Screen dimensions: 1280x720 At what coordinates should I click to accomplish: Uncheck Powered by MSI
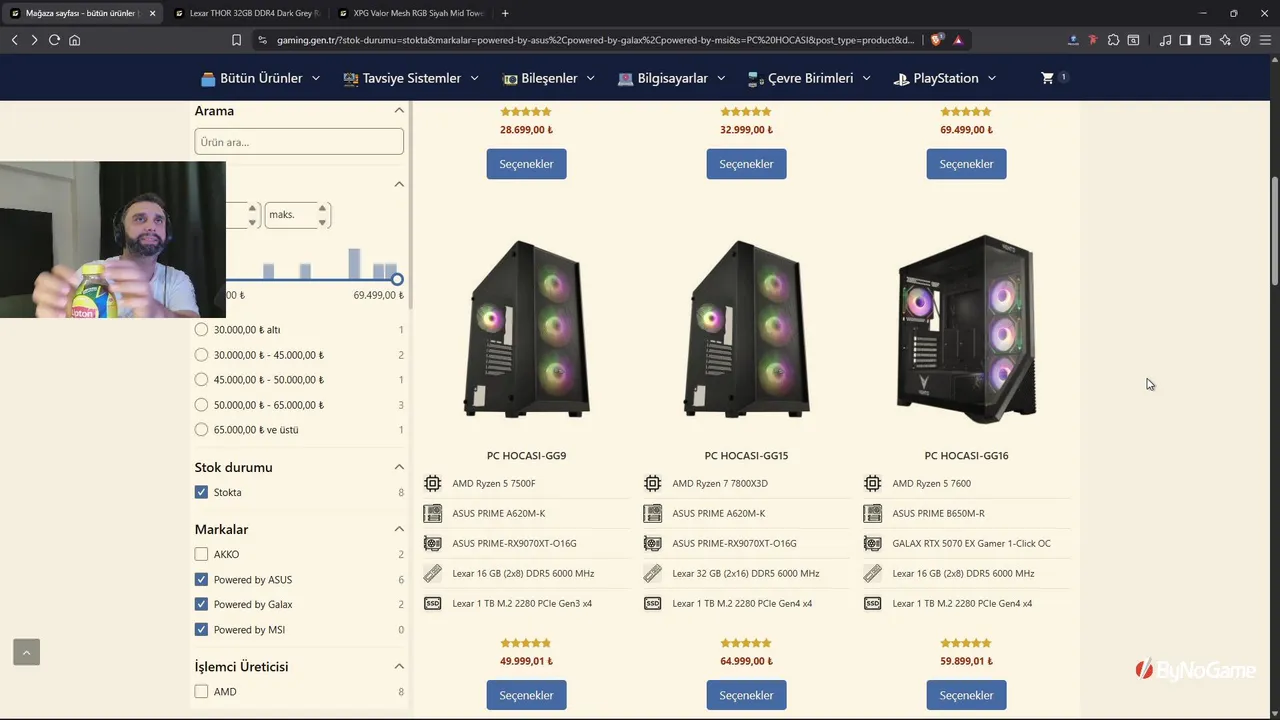[201, 629]
